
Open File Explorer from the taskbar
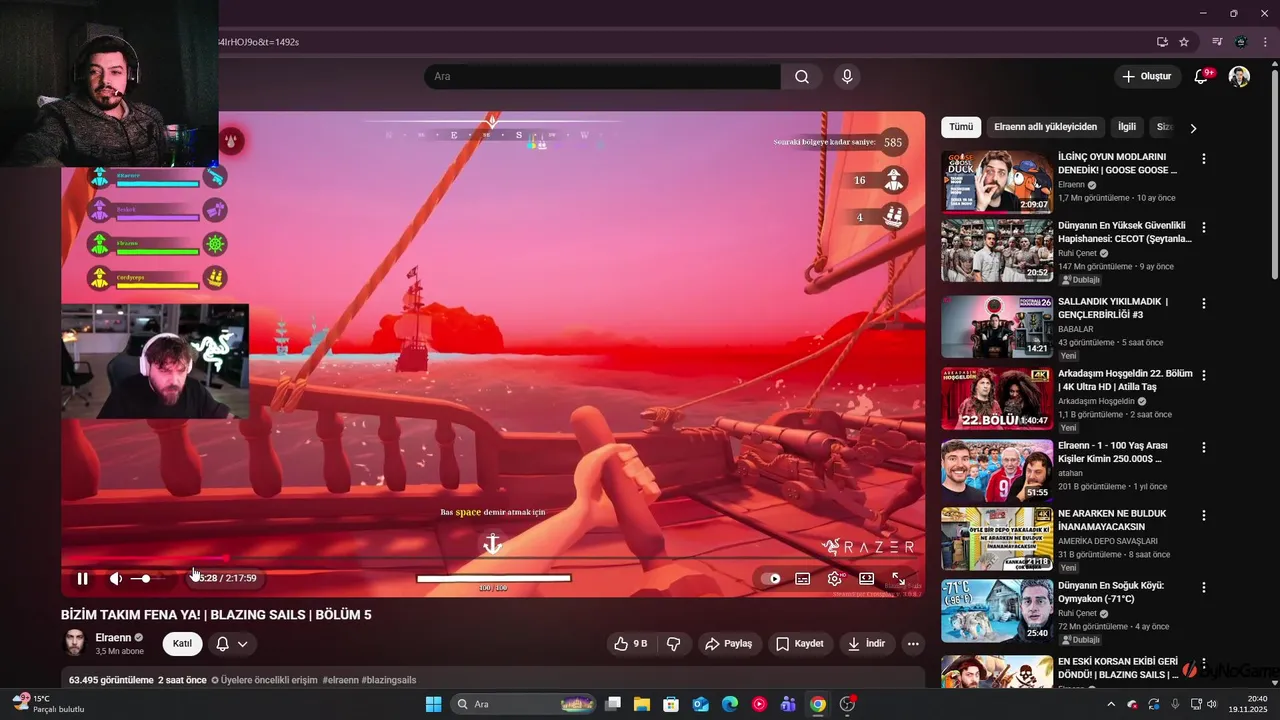pyautogui.click(x=641, y=704)
